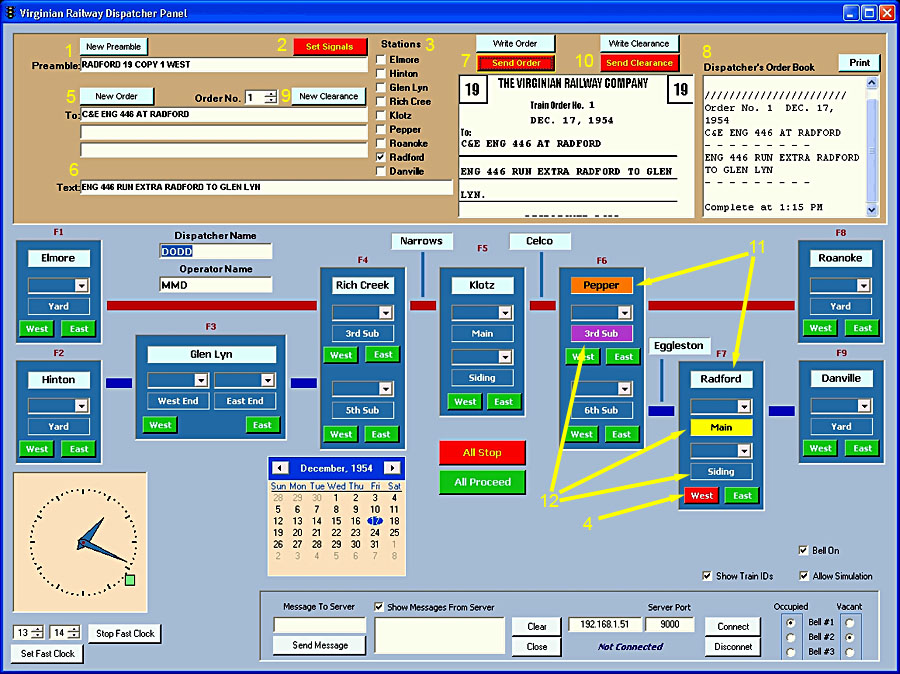Set the East signal on the Elmore panel
The width and height of the screenshot is (900, 674).
pyautogui.click(x=78, y=327)
